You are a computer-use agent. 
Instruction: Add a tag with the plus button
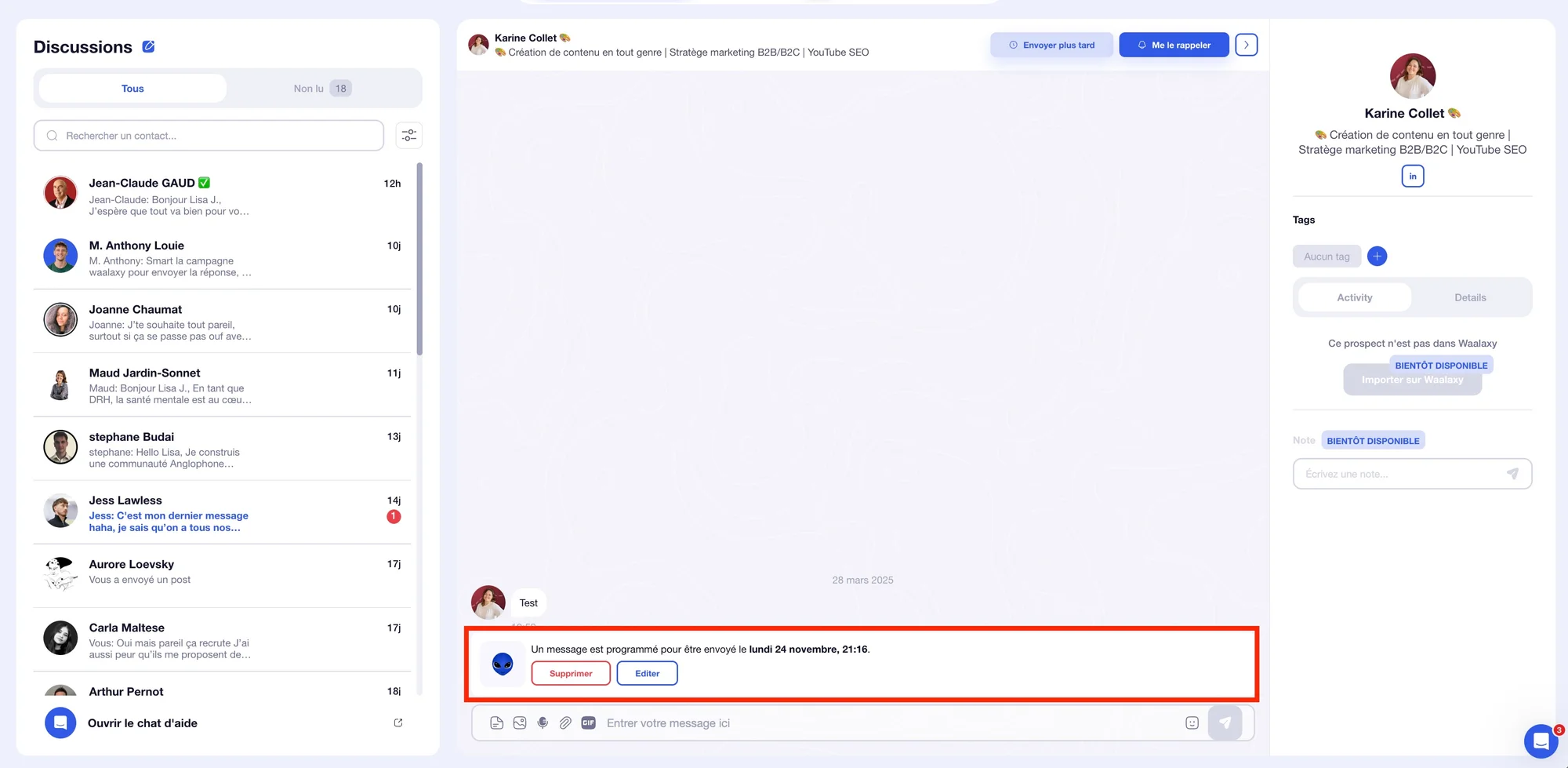(x=1377, y=256)
